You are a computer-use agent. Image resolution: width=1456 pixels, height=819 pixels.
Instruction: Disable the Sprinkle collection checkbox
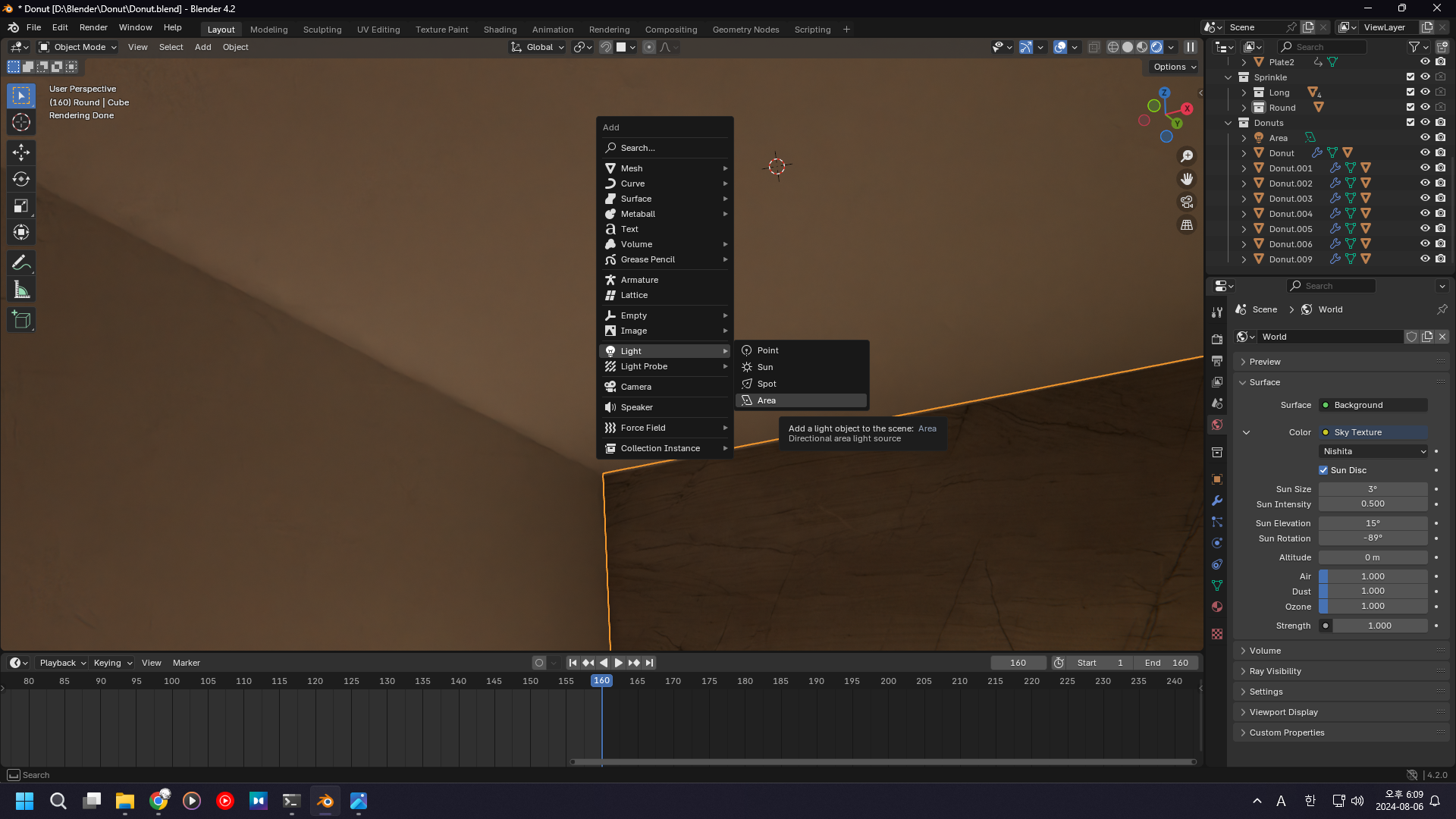[1410, 77]
